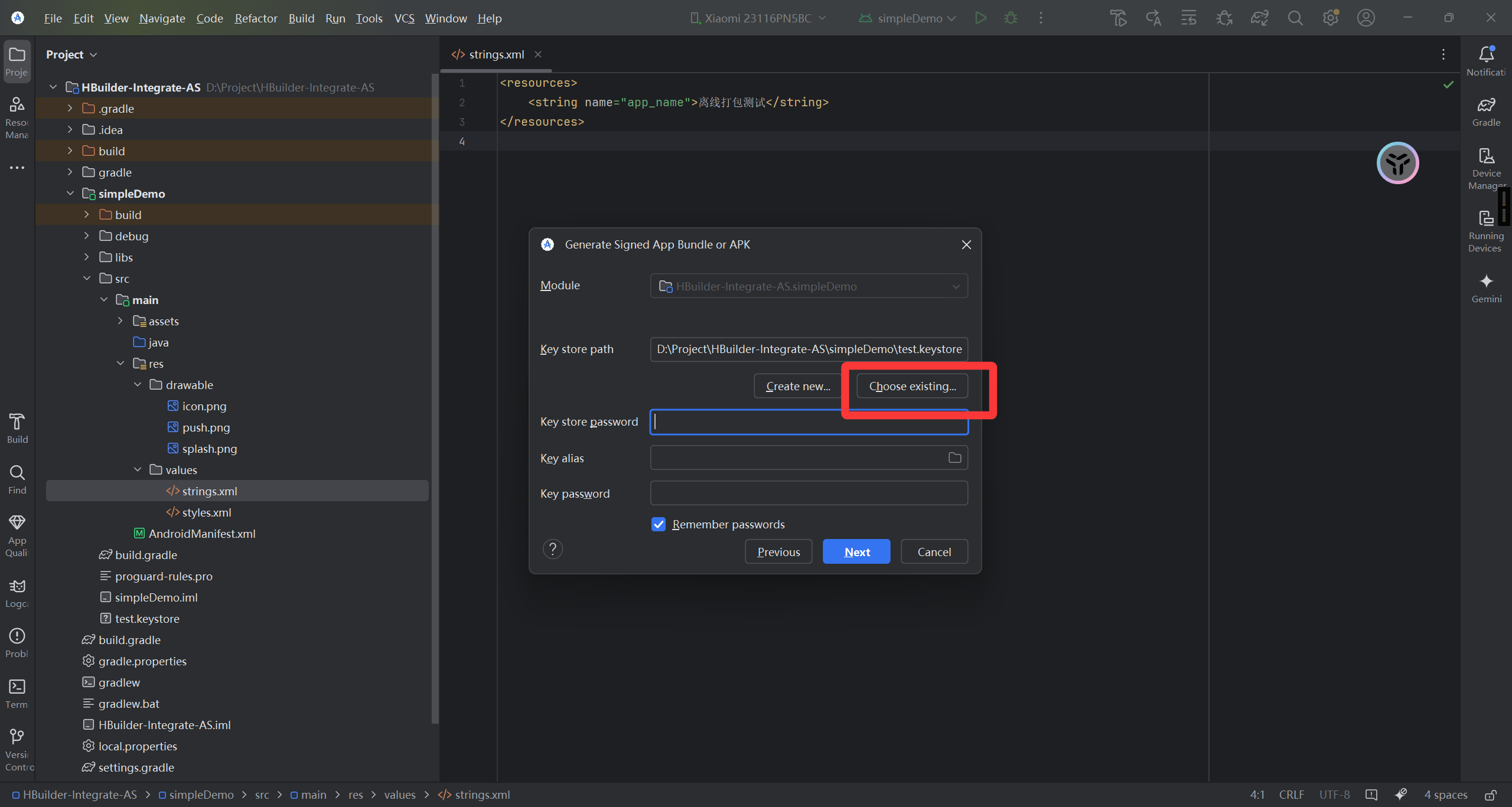Open the Problems tool window

point(17,643)
